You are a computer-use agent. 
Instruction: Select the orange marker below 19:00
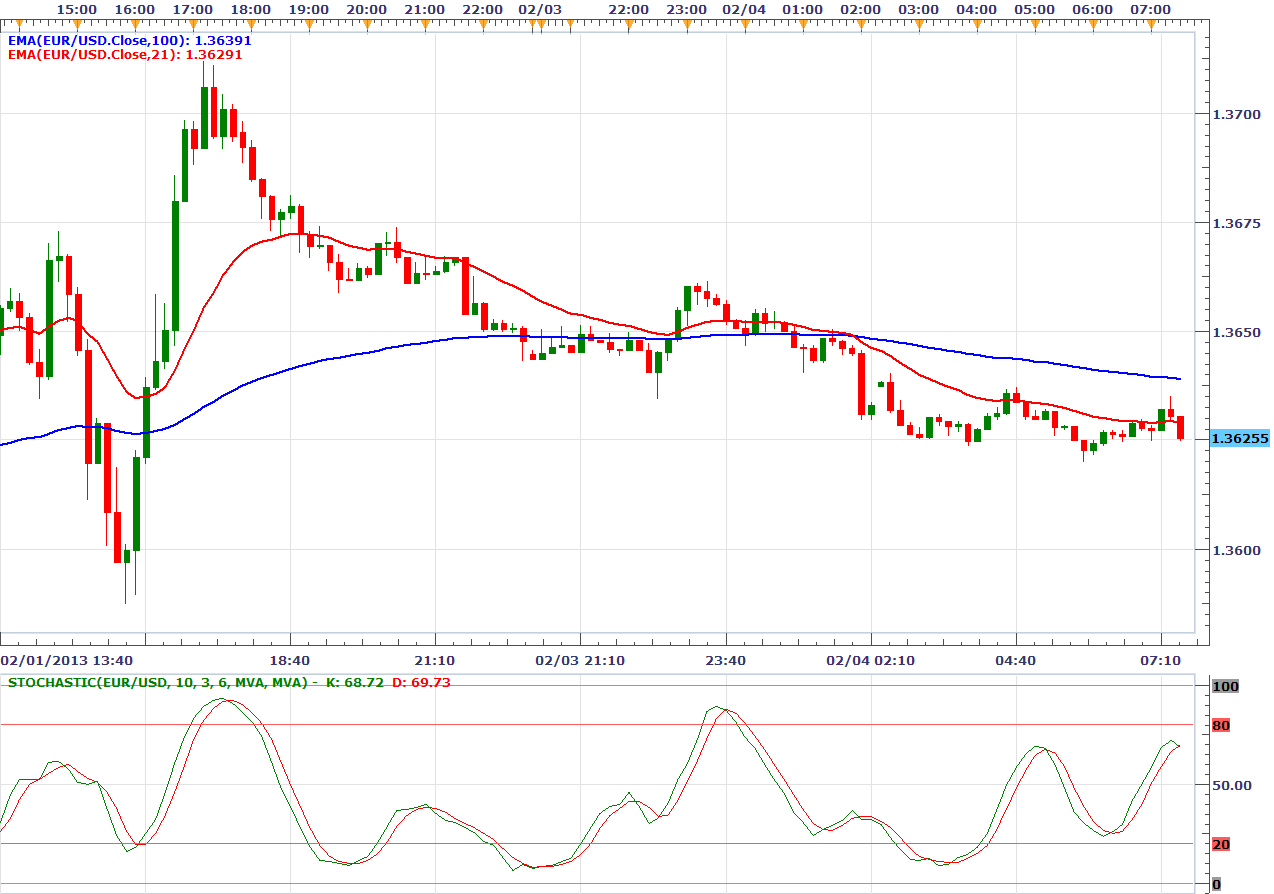coord(309,22)
